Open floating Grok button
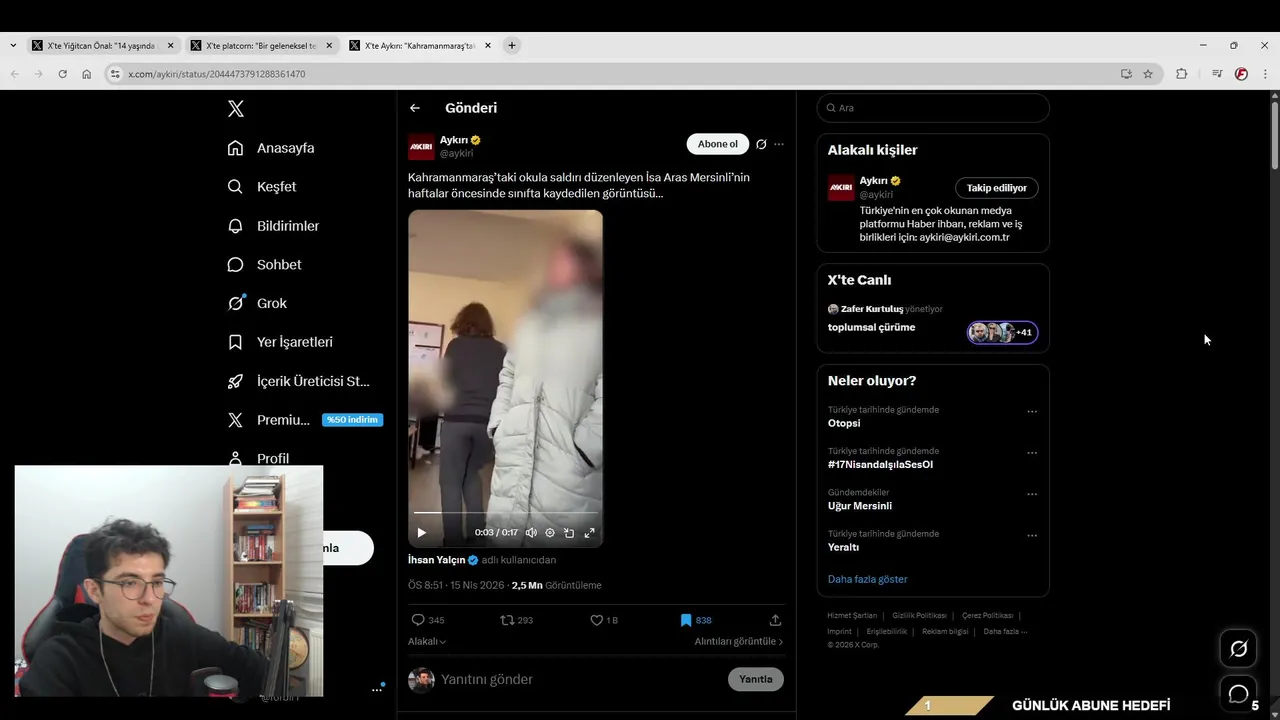This screenshot has width=1280, height=720. 1238,649
